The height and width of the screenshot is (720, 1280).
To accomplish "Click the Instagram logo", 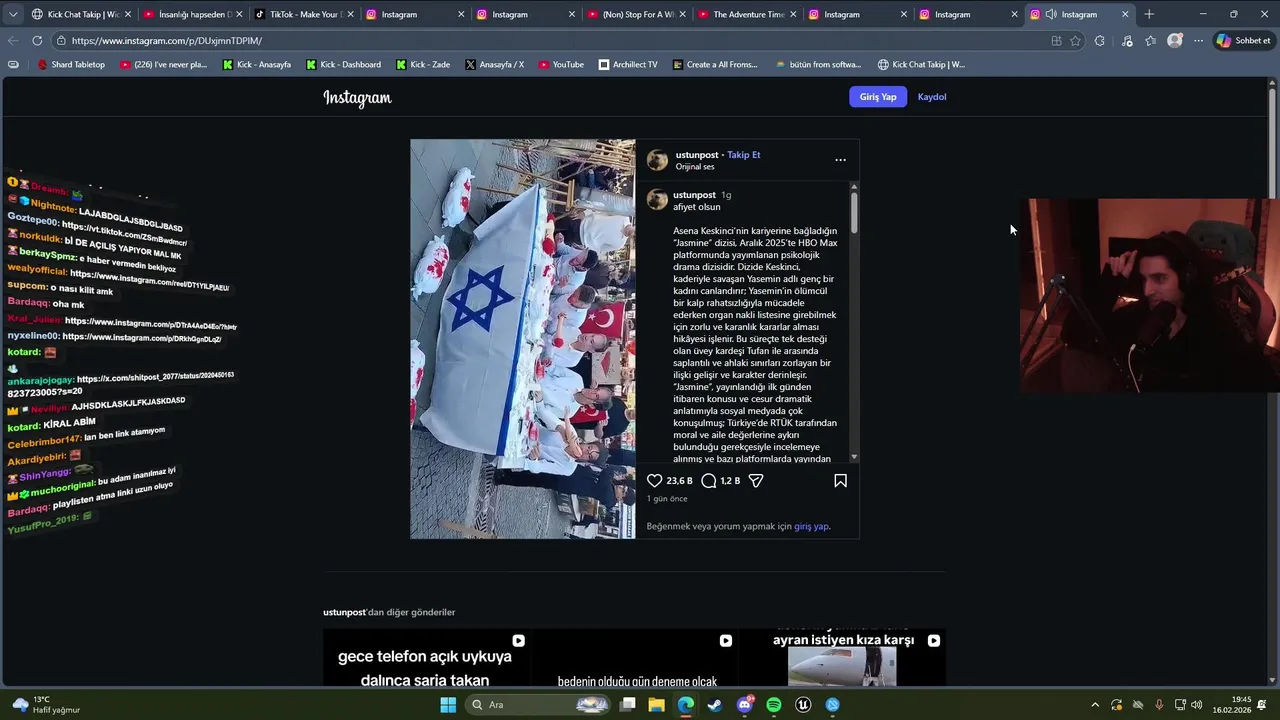I will (357, 97).
